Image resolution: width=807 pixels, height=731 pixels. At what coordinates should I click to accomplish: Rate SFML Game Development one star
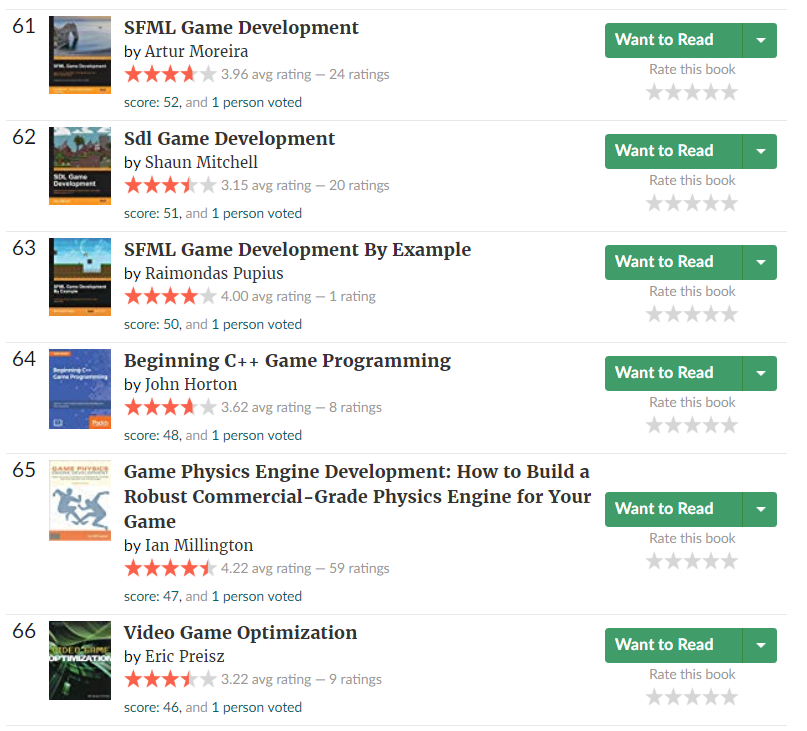coord(655,92)
